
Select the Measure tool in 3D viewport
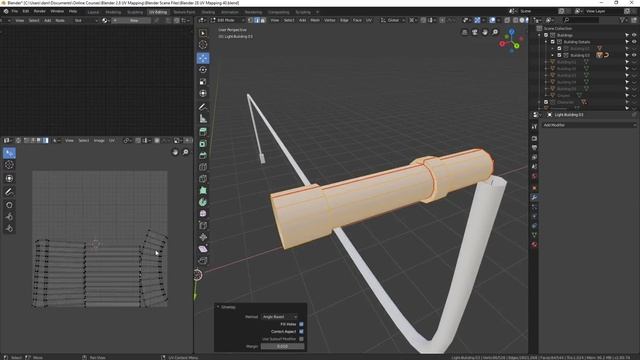pos(203,119)
